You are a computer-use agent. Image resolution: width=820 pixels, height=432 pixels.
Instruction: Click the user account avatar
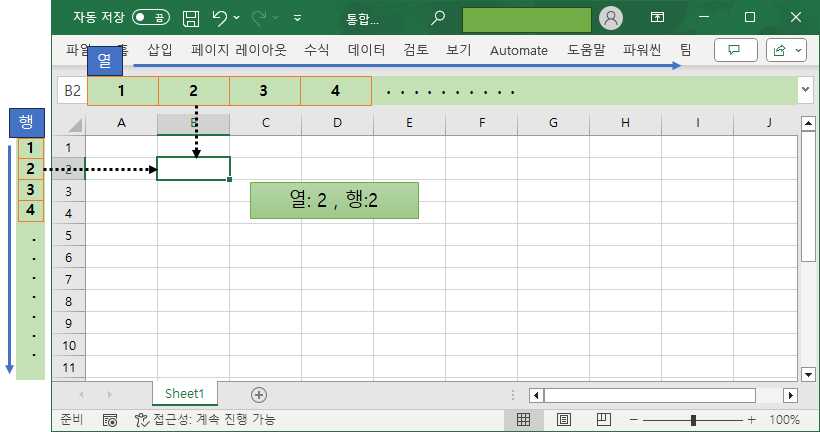(610, 18)
